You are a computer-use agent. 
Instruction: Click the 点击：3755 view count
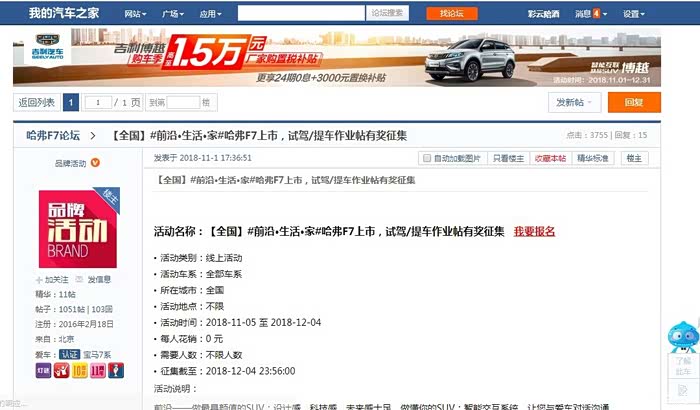(x=587, y=135)
